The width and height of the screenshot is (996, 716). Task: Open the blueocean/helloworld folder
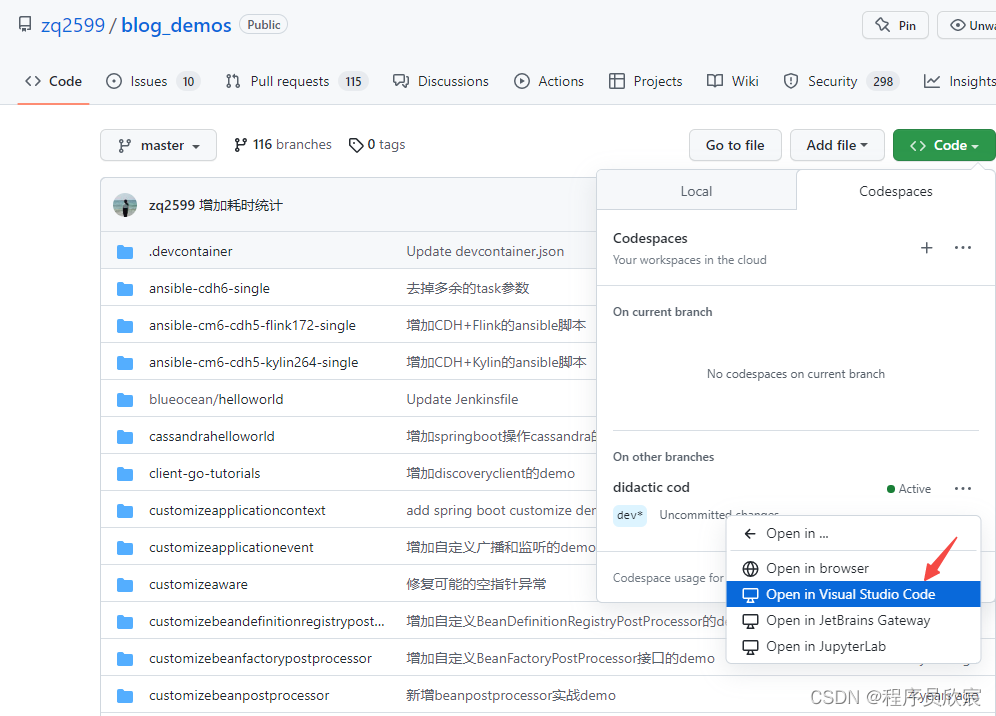coord(216,400)
